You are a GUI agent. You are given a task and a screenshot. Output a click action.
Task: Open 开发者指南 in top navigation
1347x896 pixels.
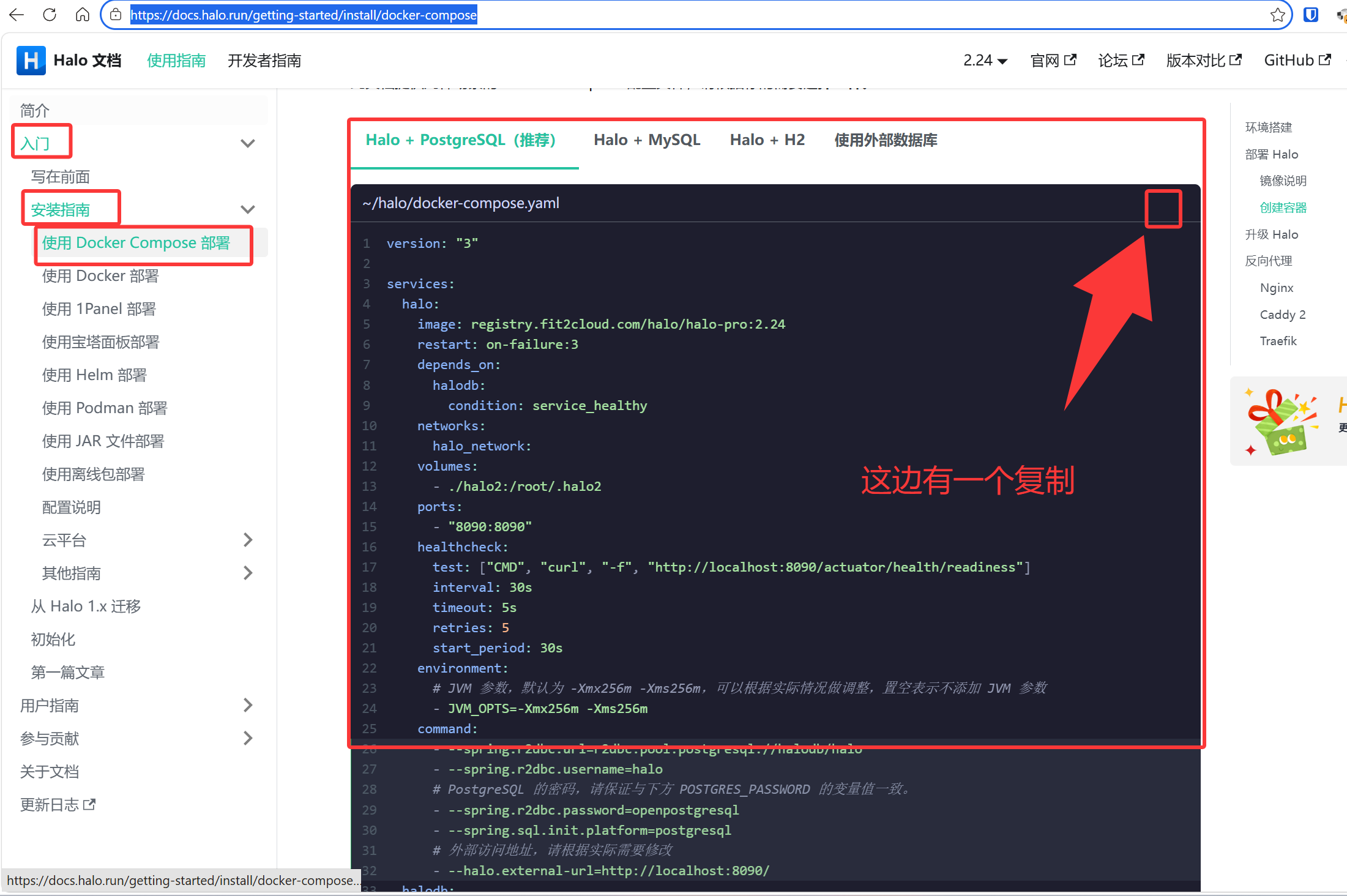tap(264, 61)
